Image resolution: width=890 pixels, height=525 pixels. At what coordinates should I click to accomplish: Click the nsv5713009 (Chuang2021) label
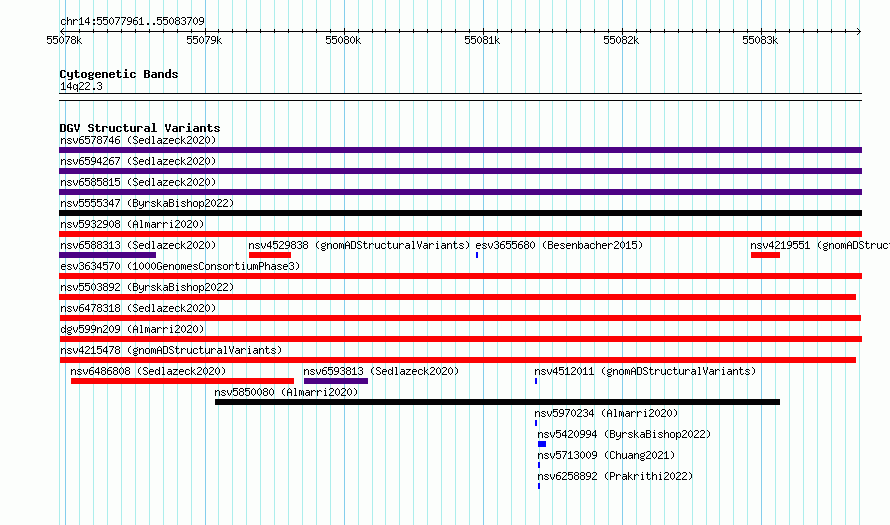[606, 455]
